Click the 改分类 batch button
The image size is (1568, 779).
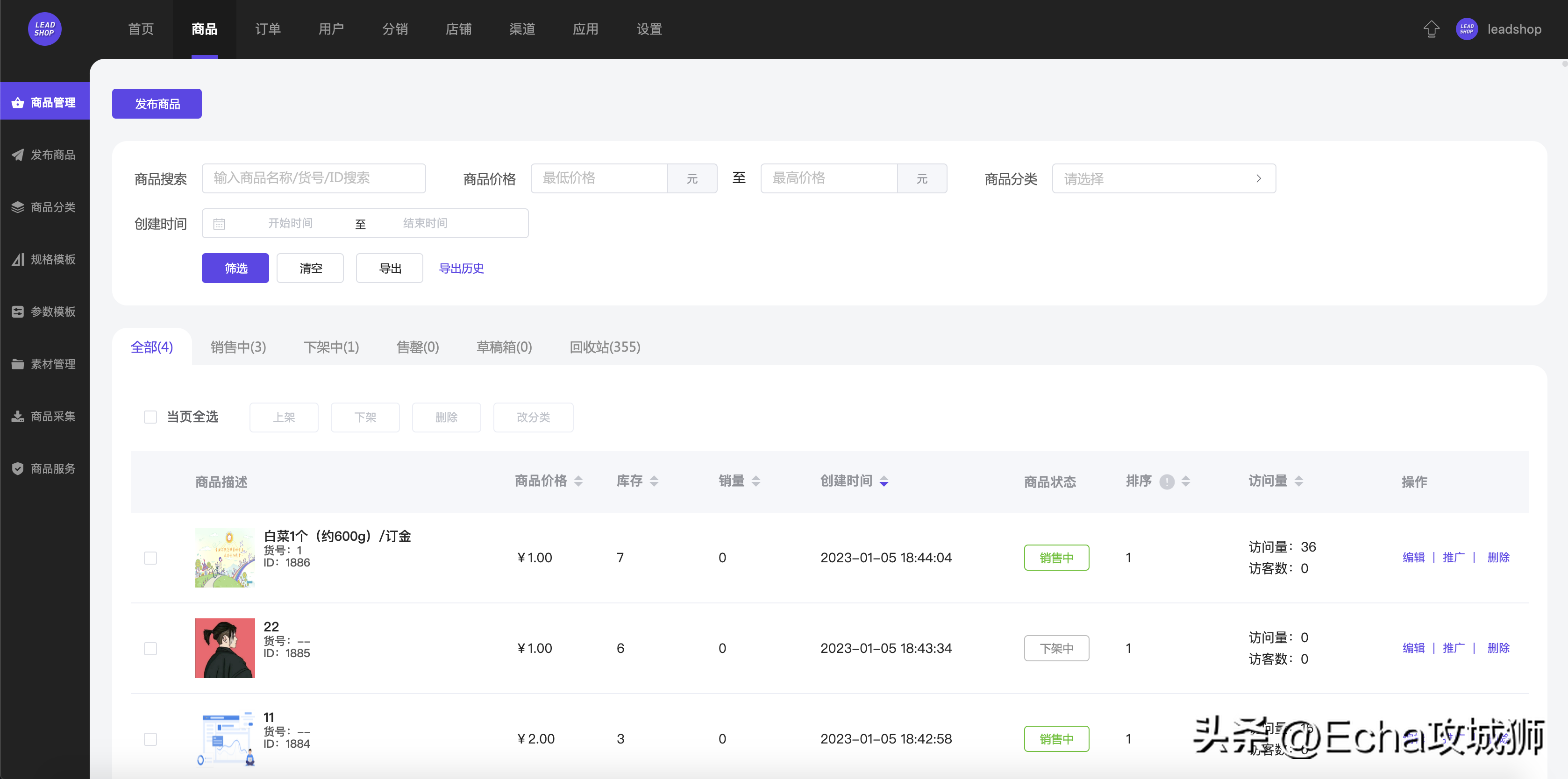pyautogui.click(x=533, y=417)
